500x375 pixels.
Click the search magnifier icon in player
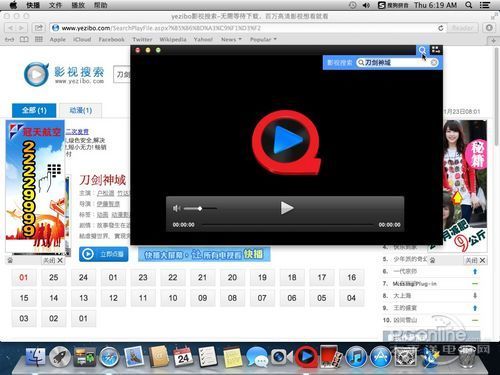pos(422,50)
